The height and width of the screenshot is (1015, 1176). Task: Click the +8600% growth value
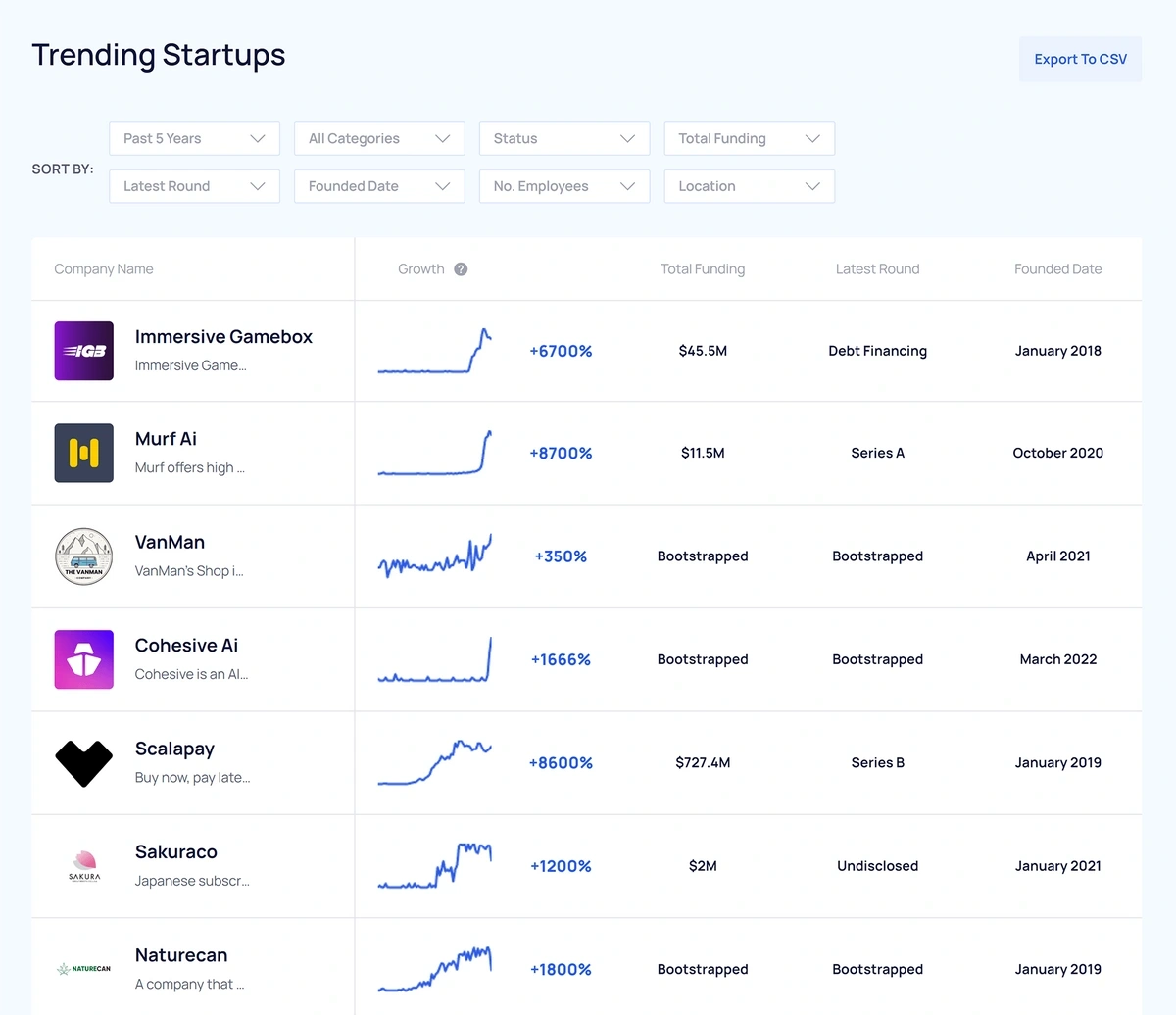[561, 763]
